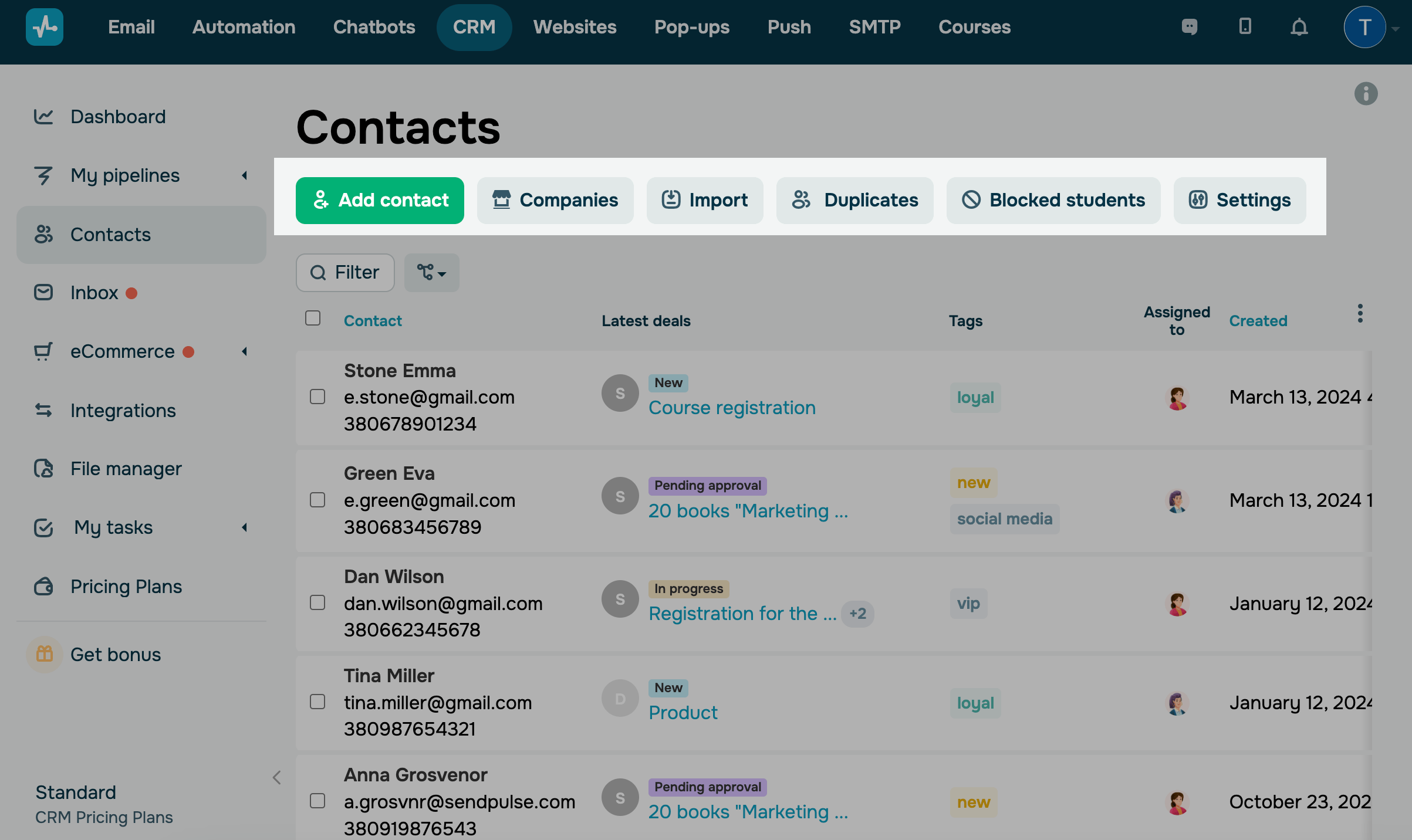The image size is (1412, 840).
Task: Open the pipeline view dropdown beside Filter
Action: [x=431, y=273]
